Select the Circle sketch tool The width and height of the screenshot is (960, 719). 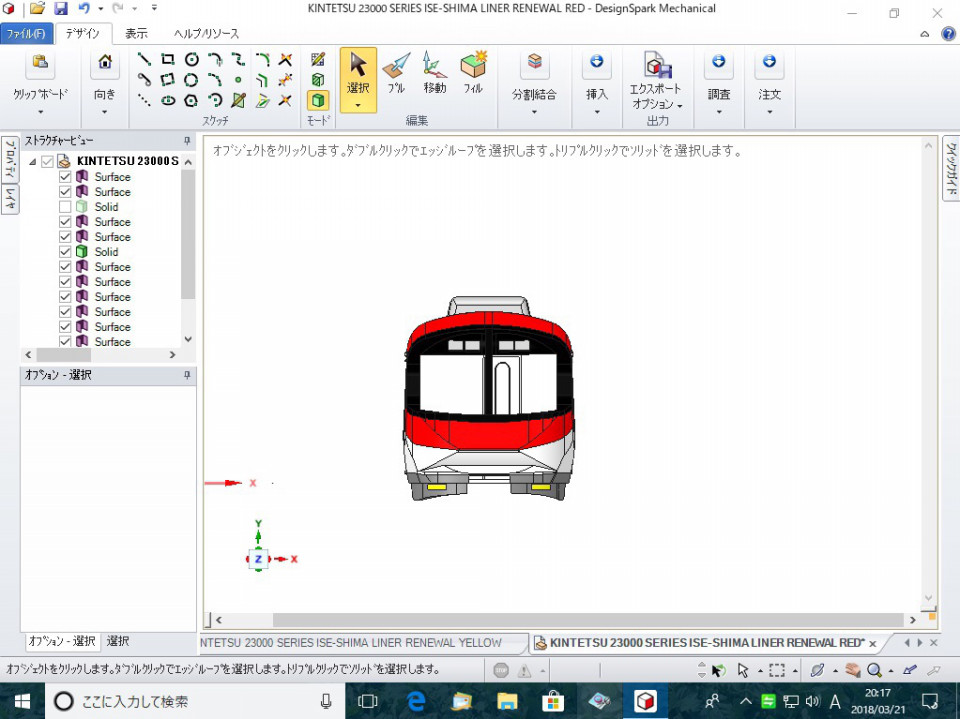[x=192, y=59]
